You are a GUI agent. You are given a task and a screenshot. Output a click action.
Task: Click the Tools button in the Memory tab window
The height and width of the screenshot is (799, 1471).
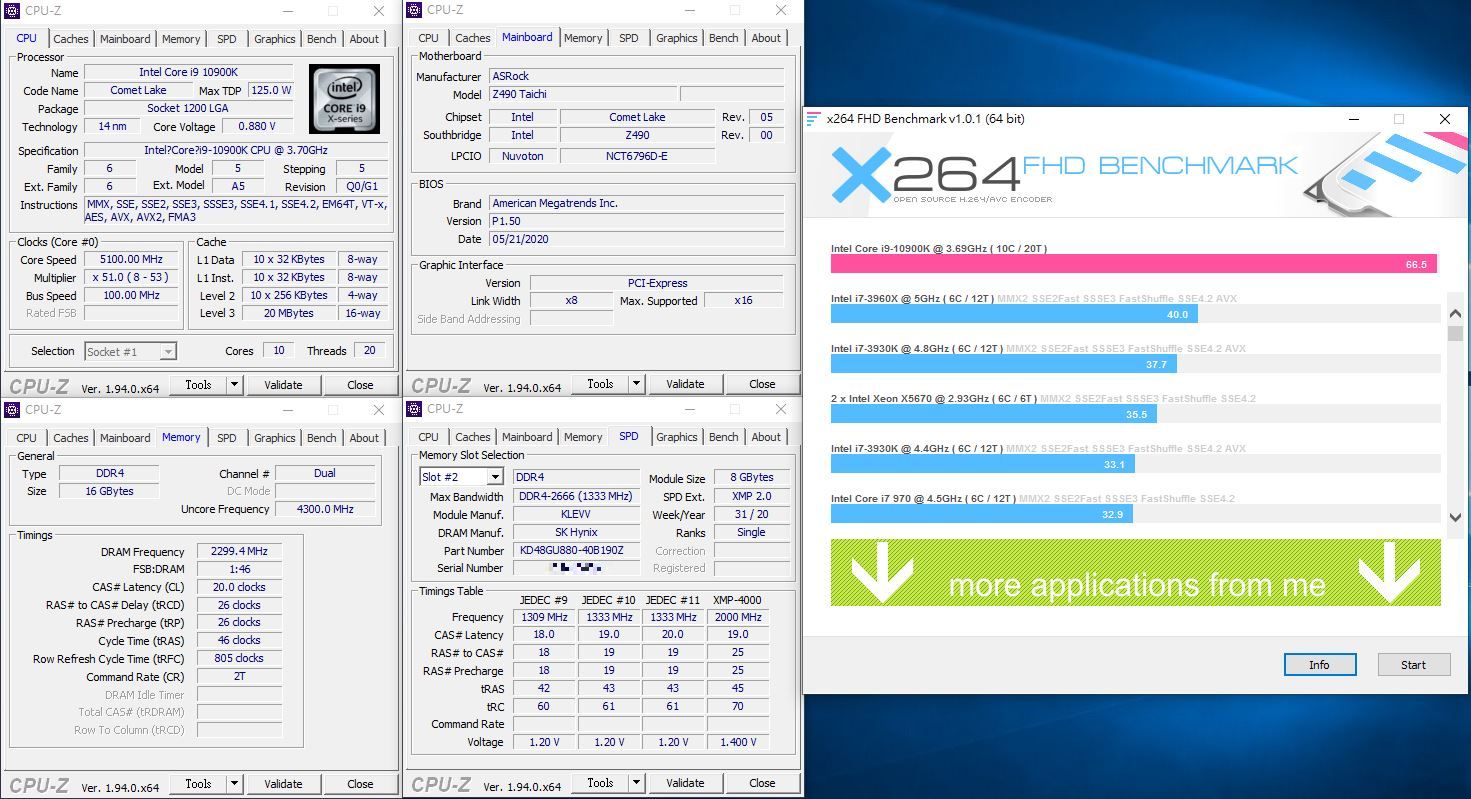[x=198, y=784]
